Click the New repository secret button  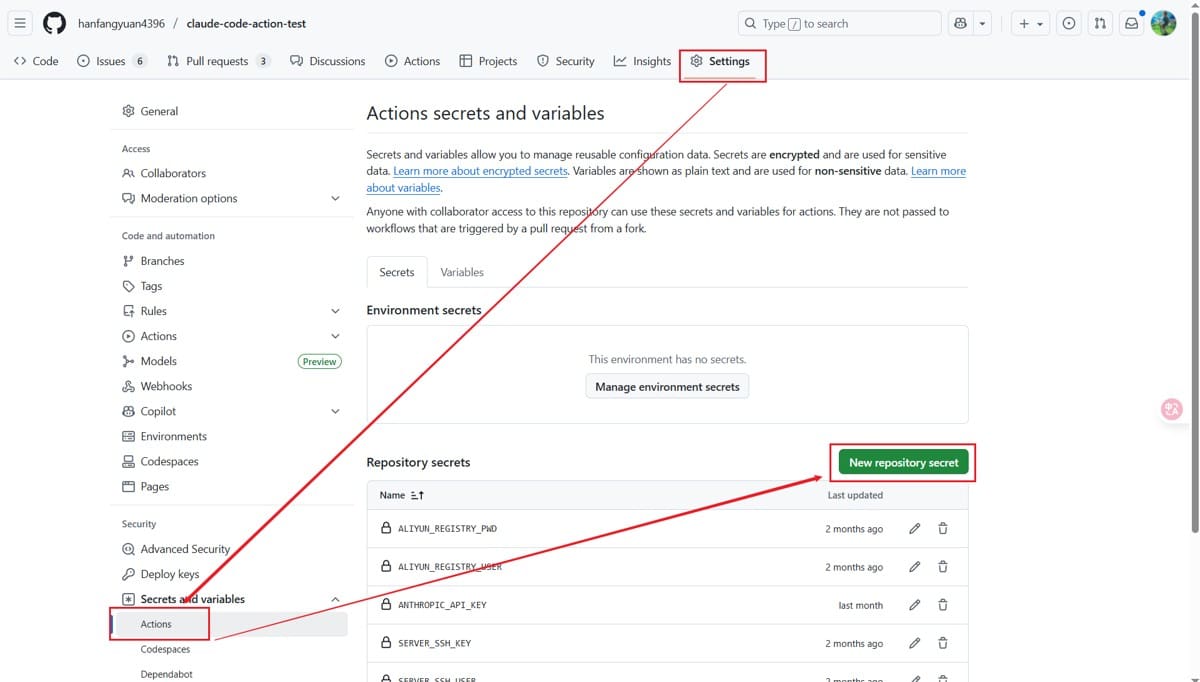click(x=903, y=462)
